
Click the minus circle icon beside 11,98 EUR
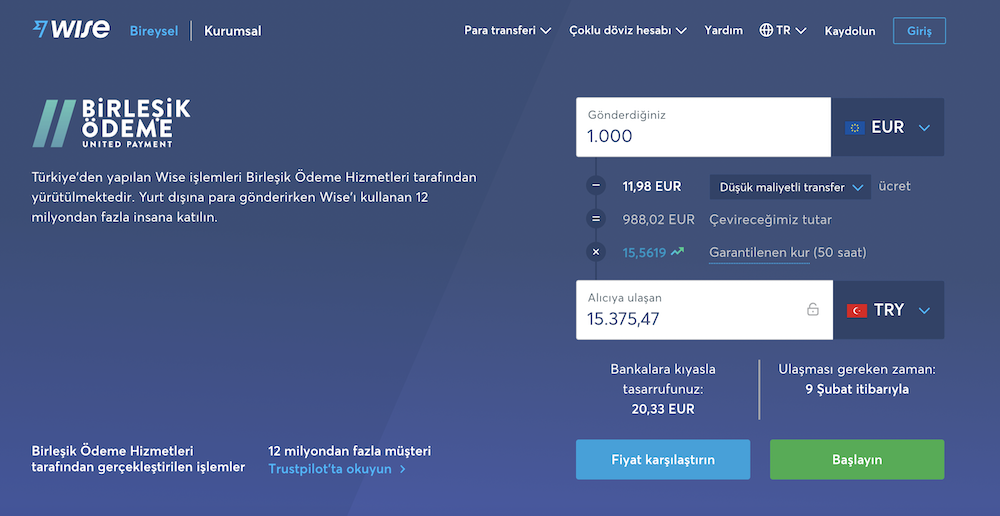(x=596, y=186)
